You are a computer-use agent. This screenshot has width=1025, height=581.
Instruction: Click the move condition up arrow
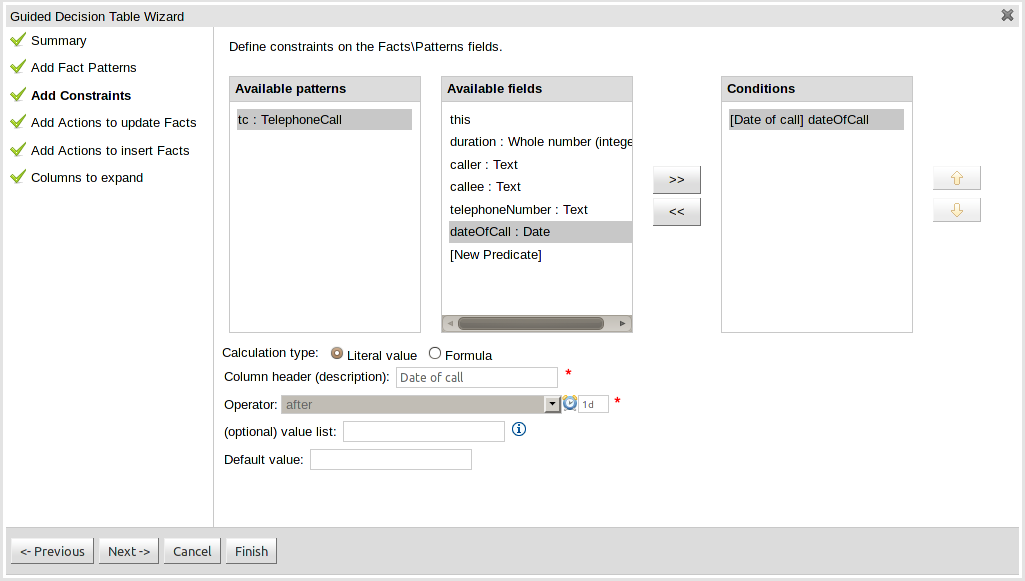tap(956, 178)
